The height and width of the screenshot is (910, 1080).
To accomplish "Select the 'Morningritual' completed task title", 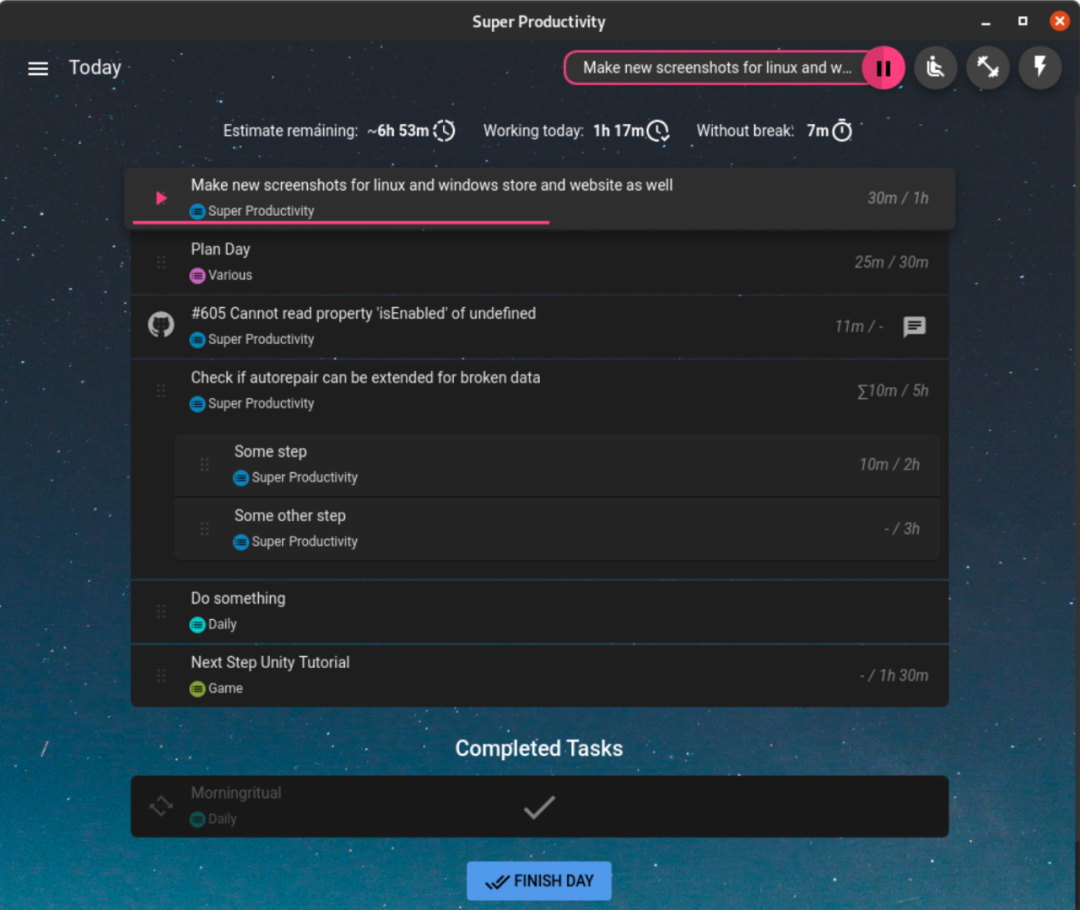I will click(x=236, y=793).
